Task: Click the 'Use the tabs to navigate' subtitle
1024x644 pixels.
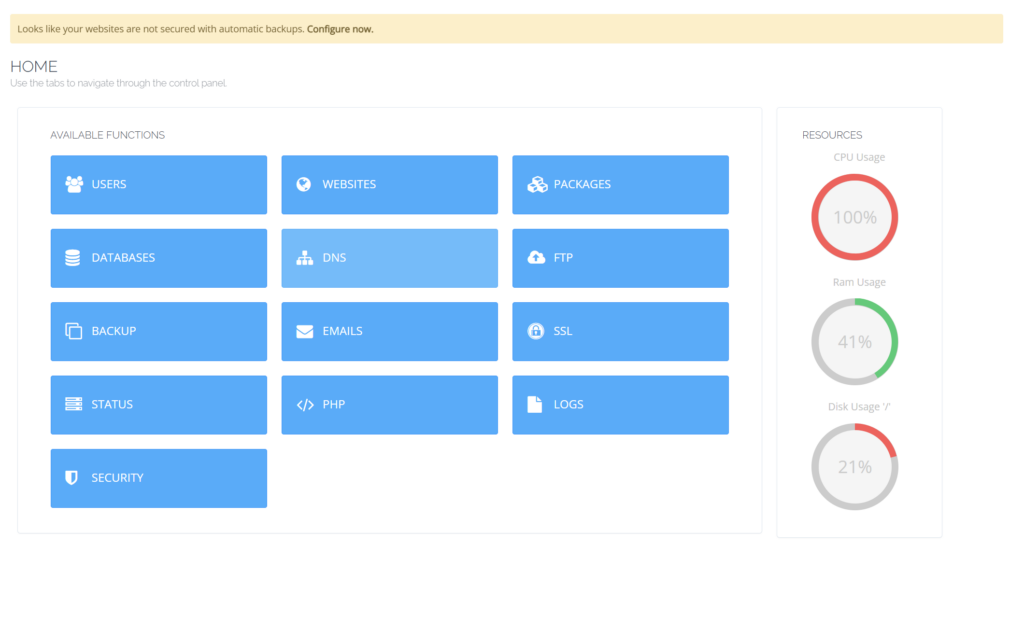Action: point(118,84)
